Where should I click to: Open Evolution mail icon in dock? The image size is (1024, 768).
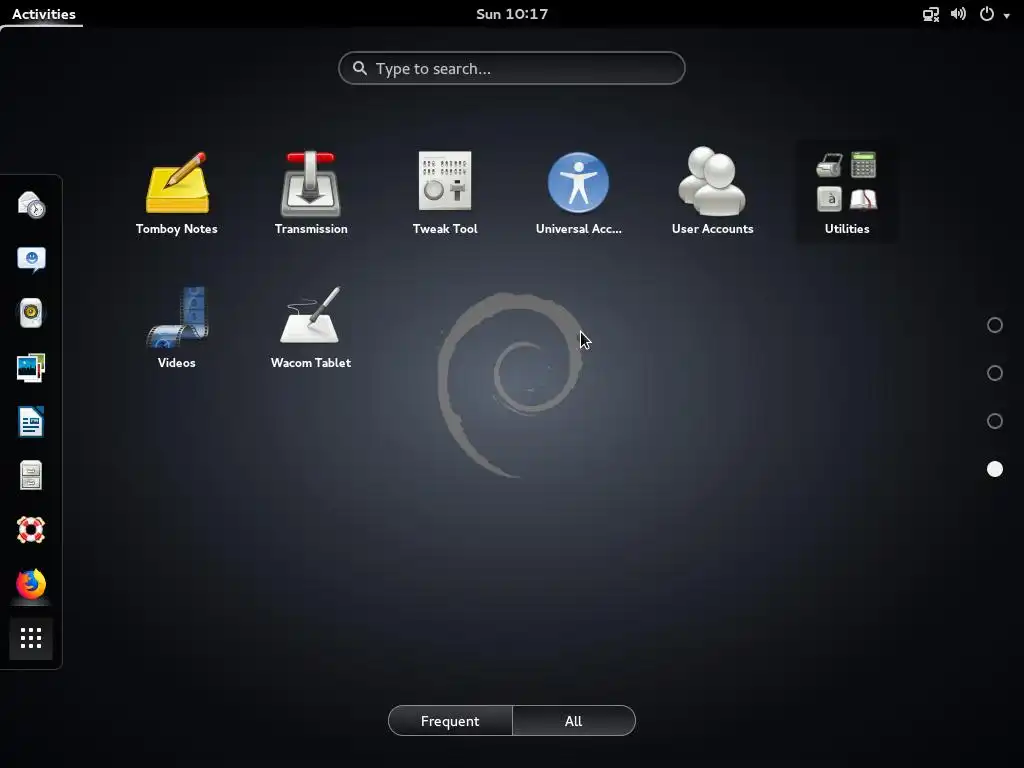pos(31,204)
